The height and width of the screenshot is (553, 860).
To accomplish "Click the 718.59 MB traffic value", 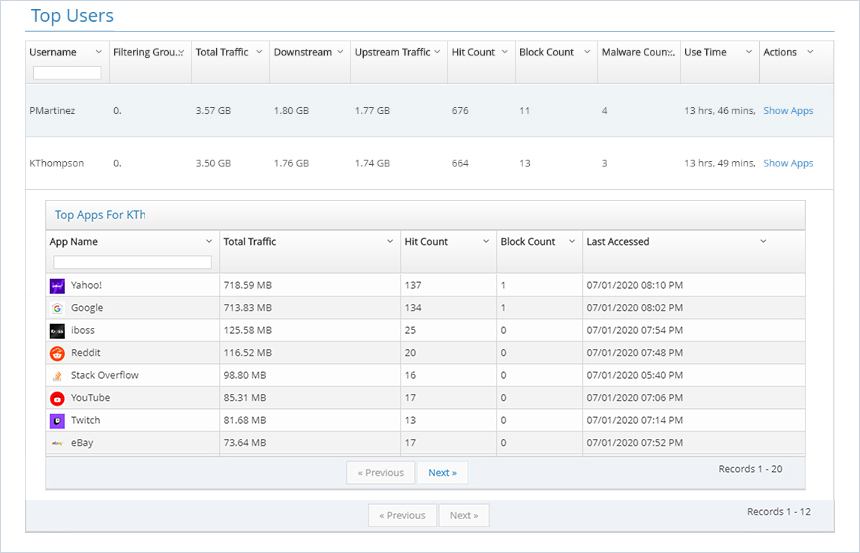I will point(247,285).
